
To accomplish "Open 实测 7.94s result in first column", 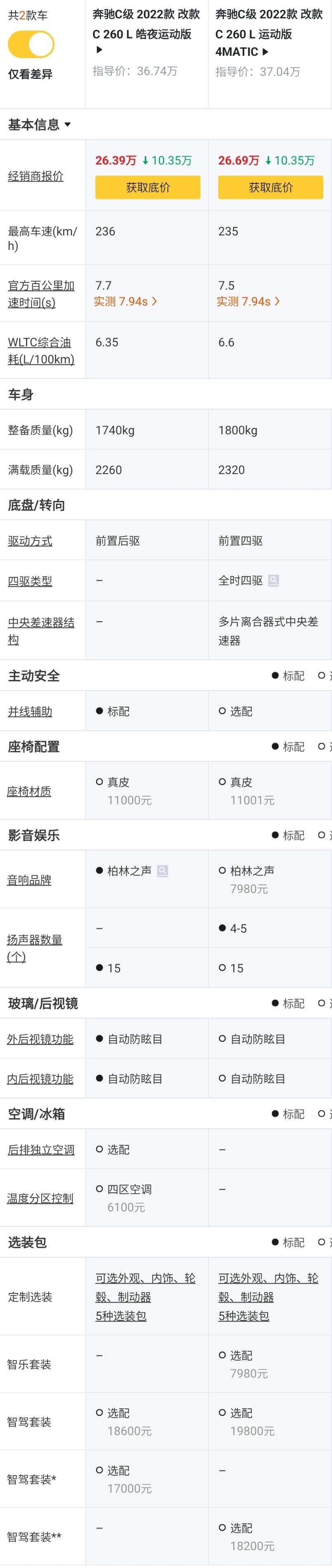I will point(125,302).
